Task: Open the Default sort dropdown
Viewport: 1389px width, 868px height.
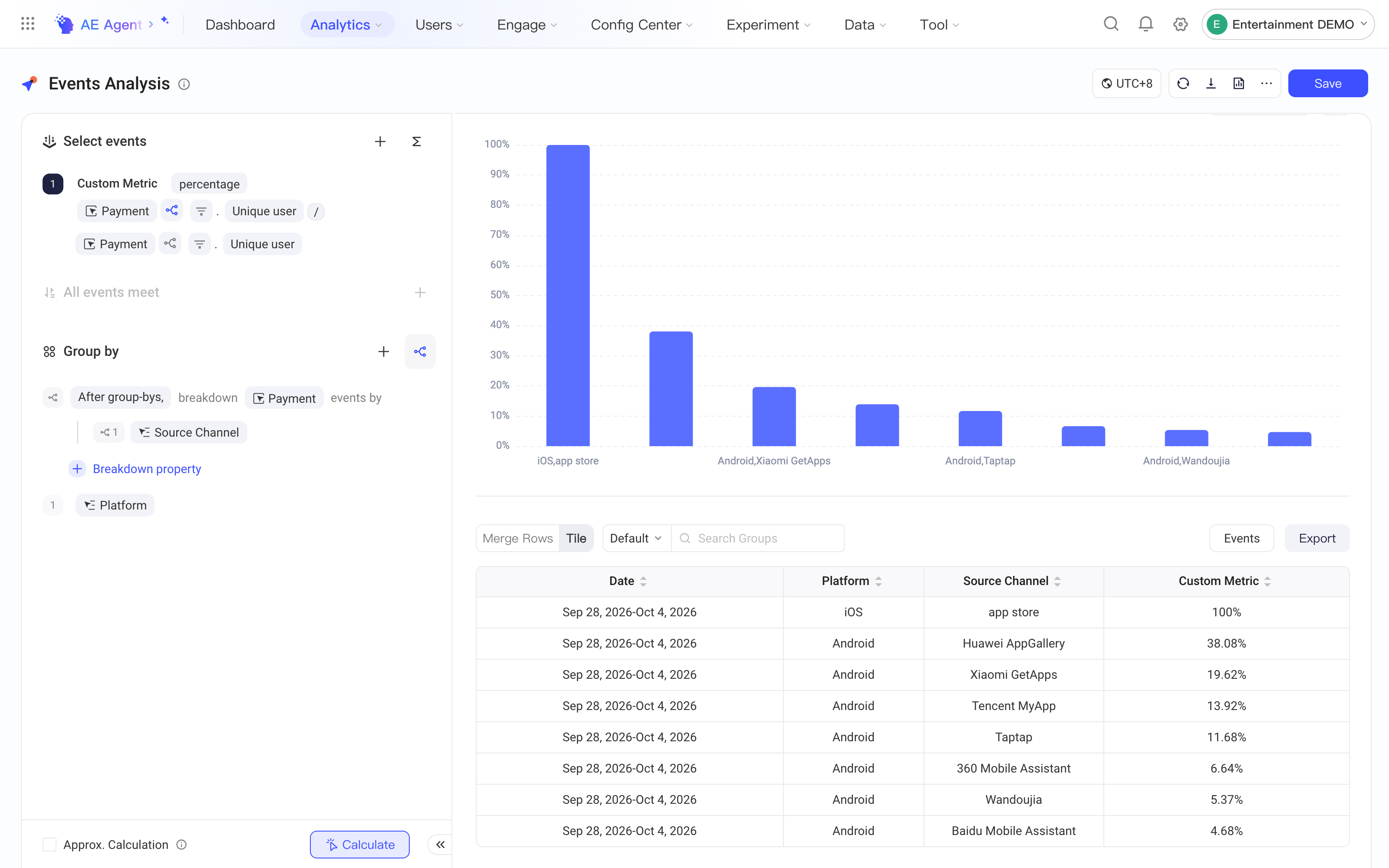Action: (636, 538)
